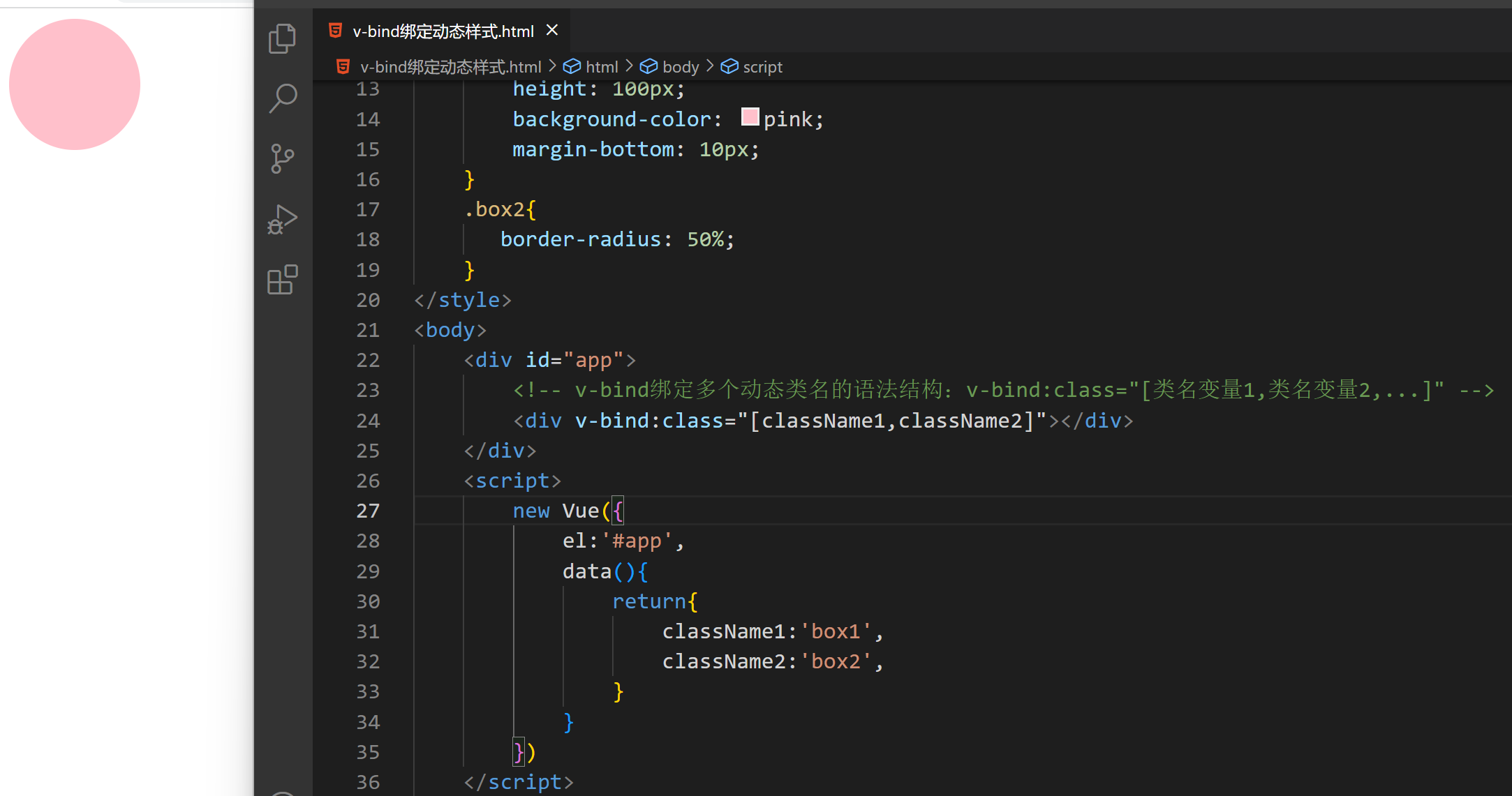Place cursor on className2 'box2' value
This screenshot has width=1512, height=796.
click(836, 661)
